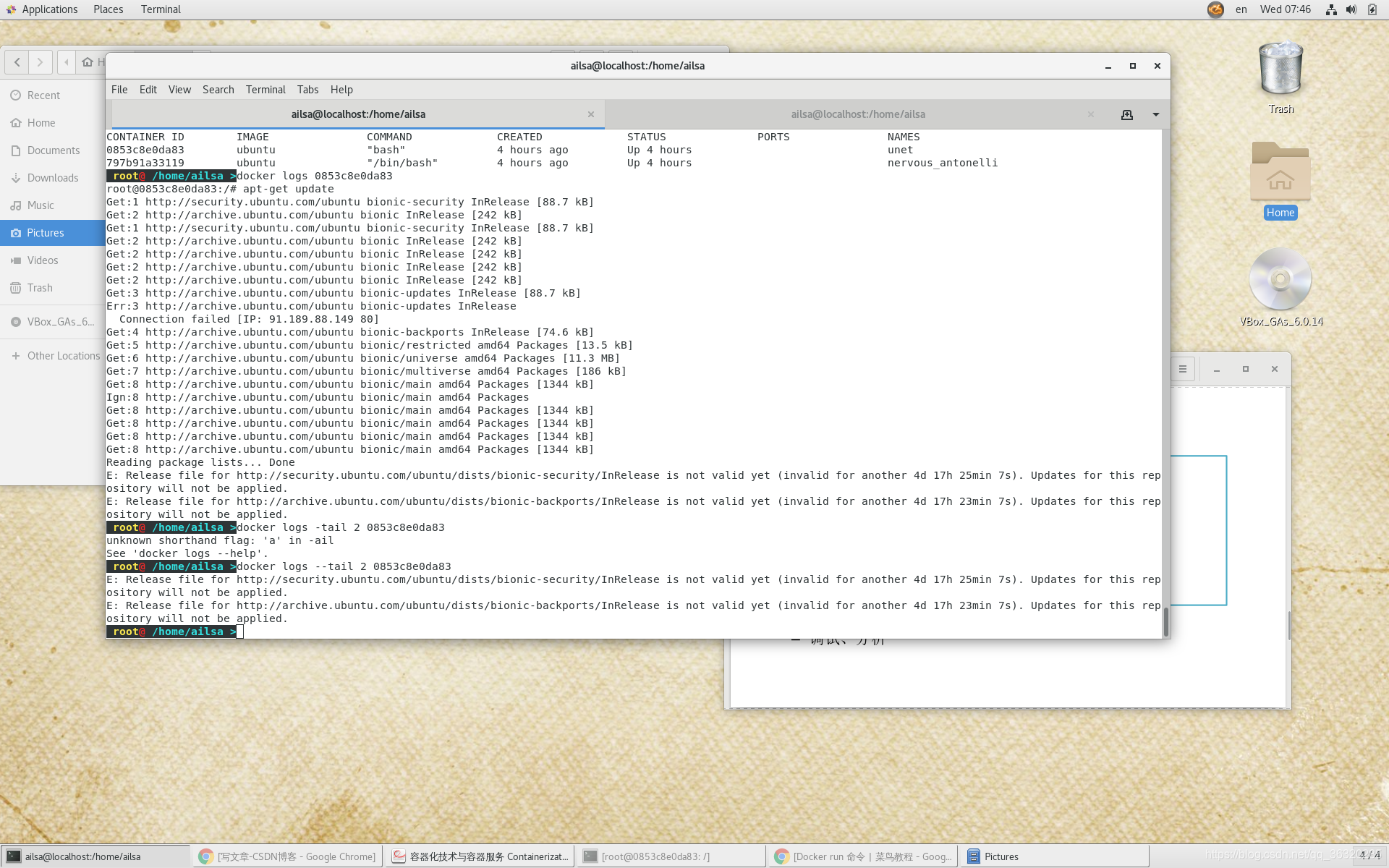Open the Search menu in terminal
1389x868 pixels.
click(x=218, y=90)
